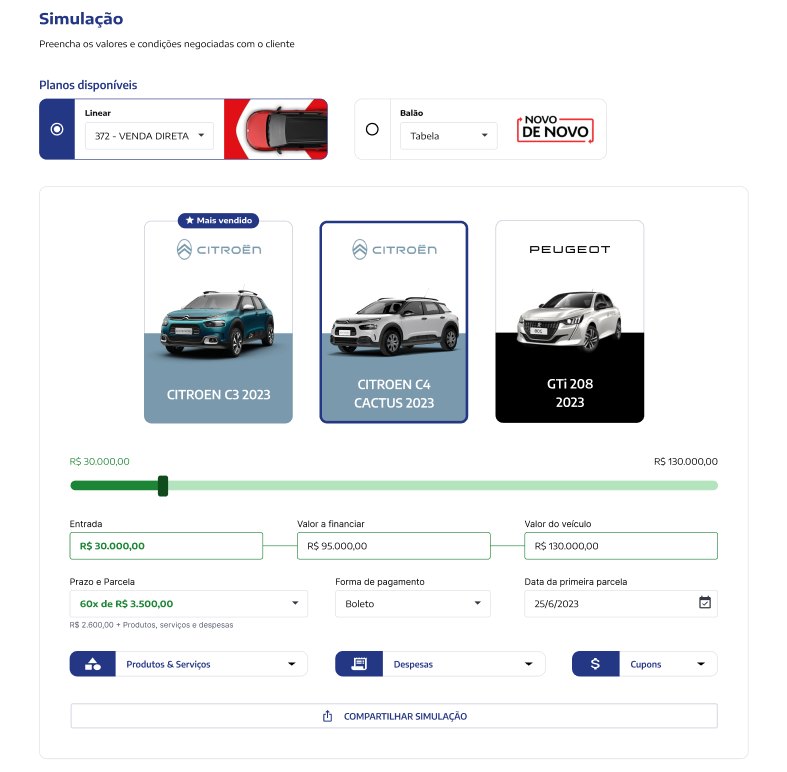The image size is (787, 772).
Task: Choose the Citroen C4 Cactus 2023 card
Action: 394,322
